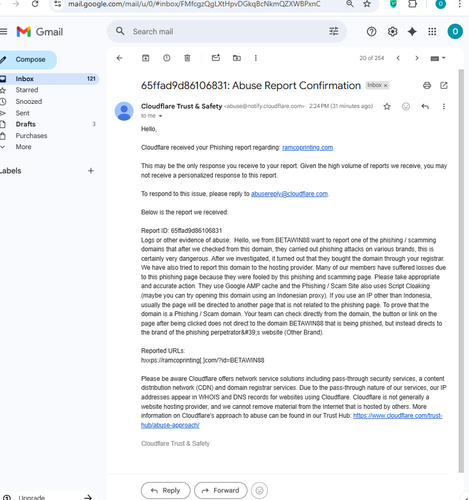Image resolution: width=469 pixels, height=500 pixels.
Task: Click the search magnifier icon
Action: click(x=120, y=31)
